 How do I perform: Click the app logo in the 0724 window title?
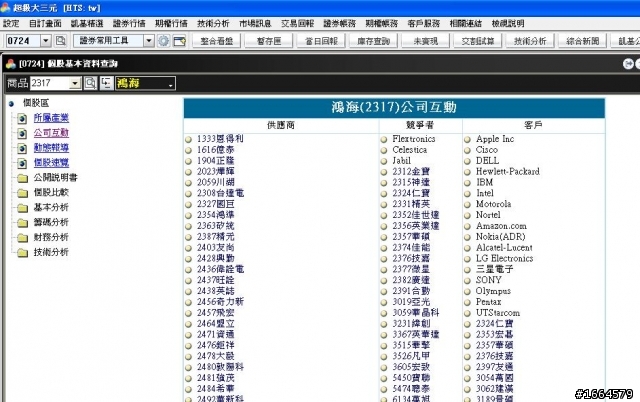click(x=11, y=64)
